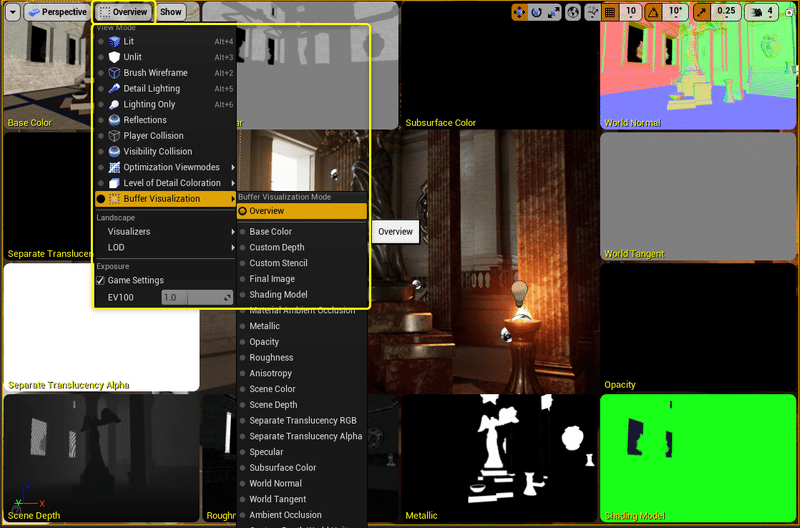Choose Separate Translucency RGB option
Viewport: 800px width, 528px height.
coord(302,421)
